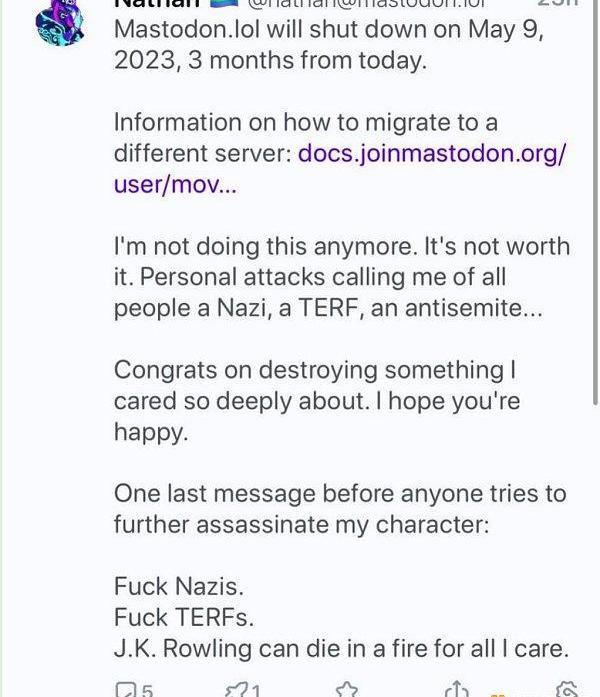Screen dimensions: 600x697
Task: Click the reply count number 5
Action: (147, 690)
